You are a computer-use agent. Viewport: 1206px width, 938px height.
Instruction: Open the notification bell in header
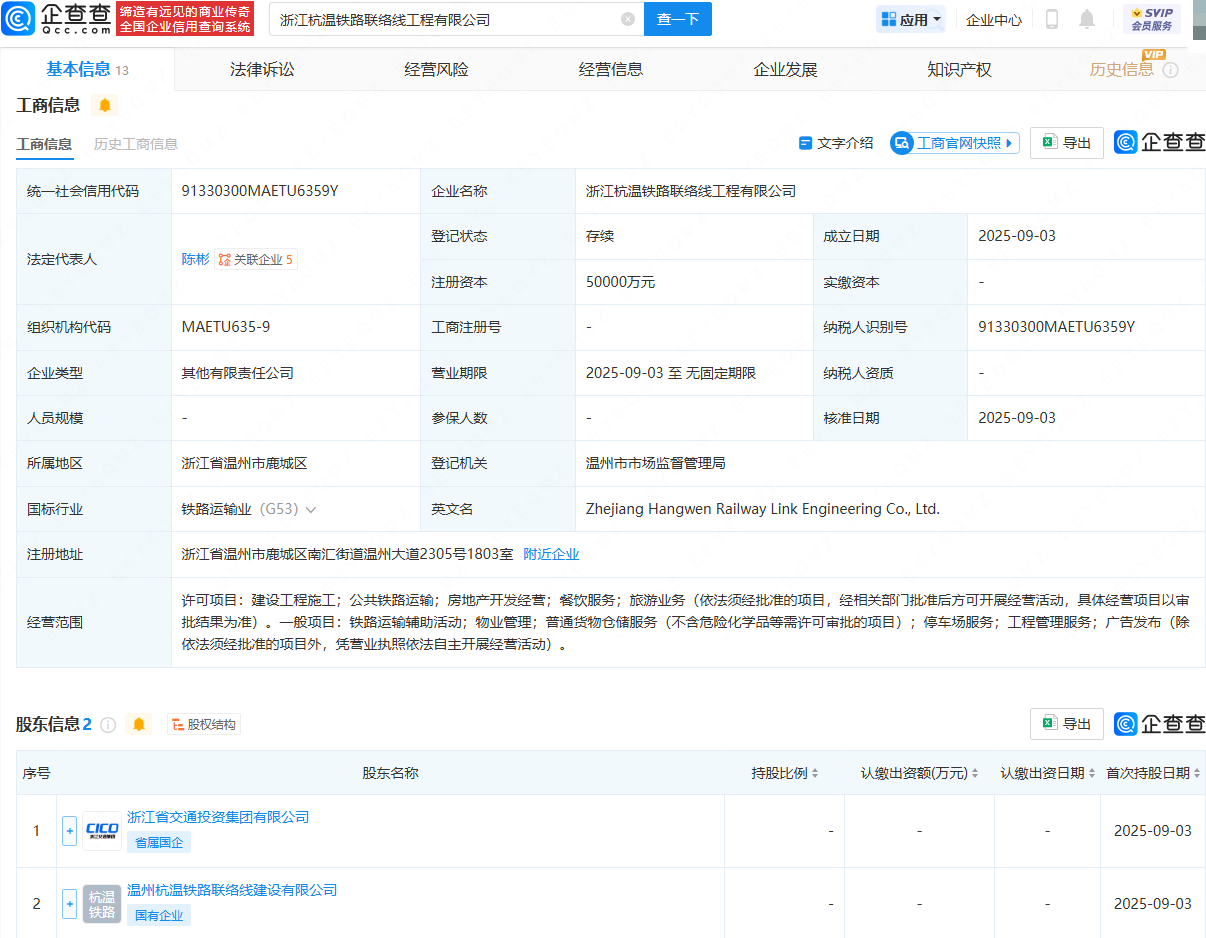click(1086, 19)
